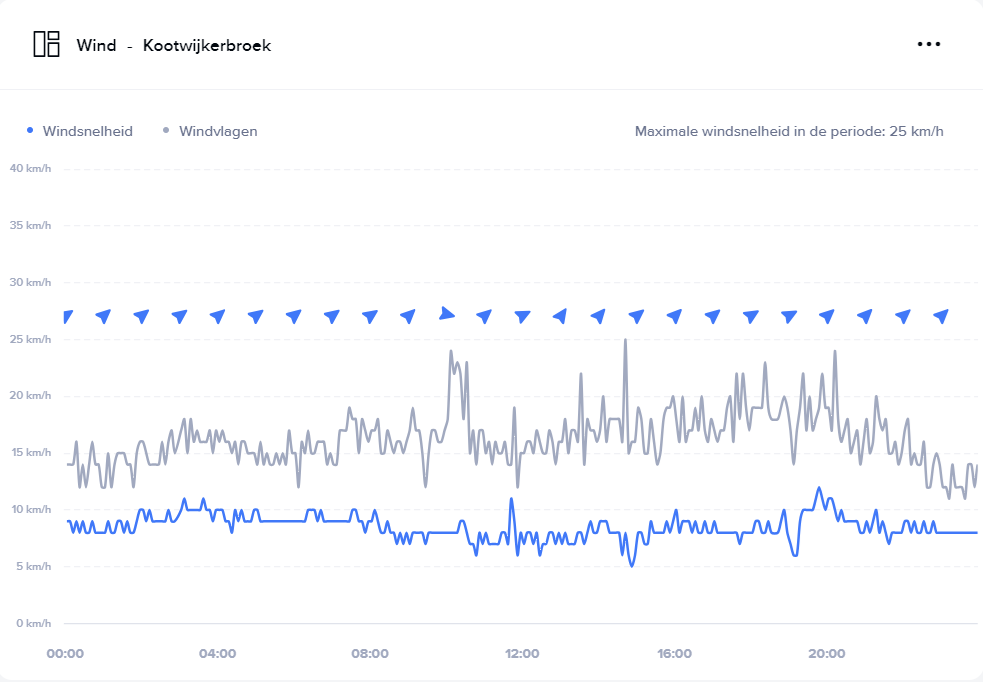Image resolution: width=983 pixels, height=682 pixels.
Task: Click the right-pointing wind arrow near 10:00
Action: click(x=447, y=314)
